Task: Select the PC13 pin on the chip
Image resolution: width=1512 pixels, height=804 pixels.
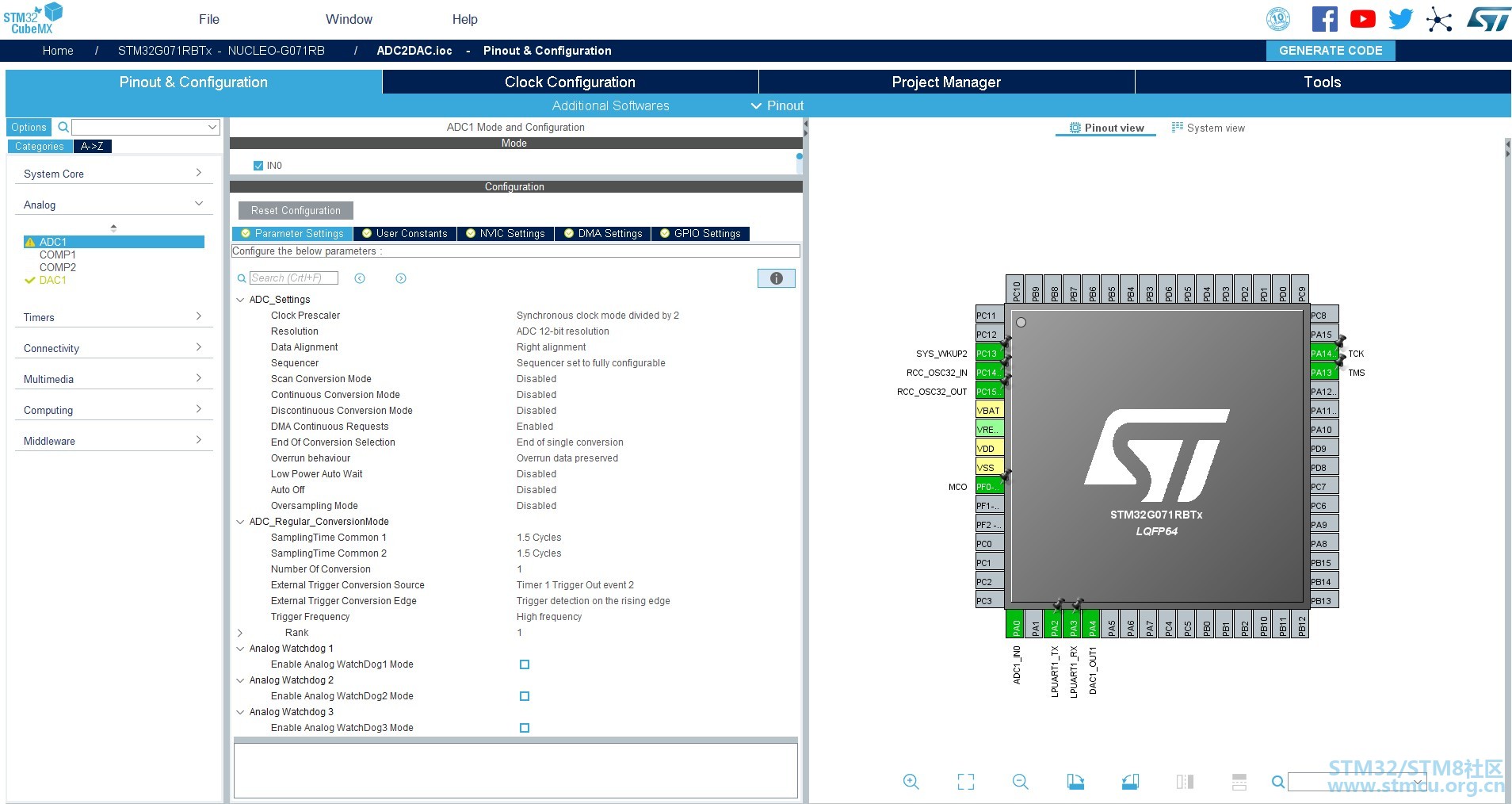Action: pos(989,354)
